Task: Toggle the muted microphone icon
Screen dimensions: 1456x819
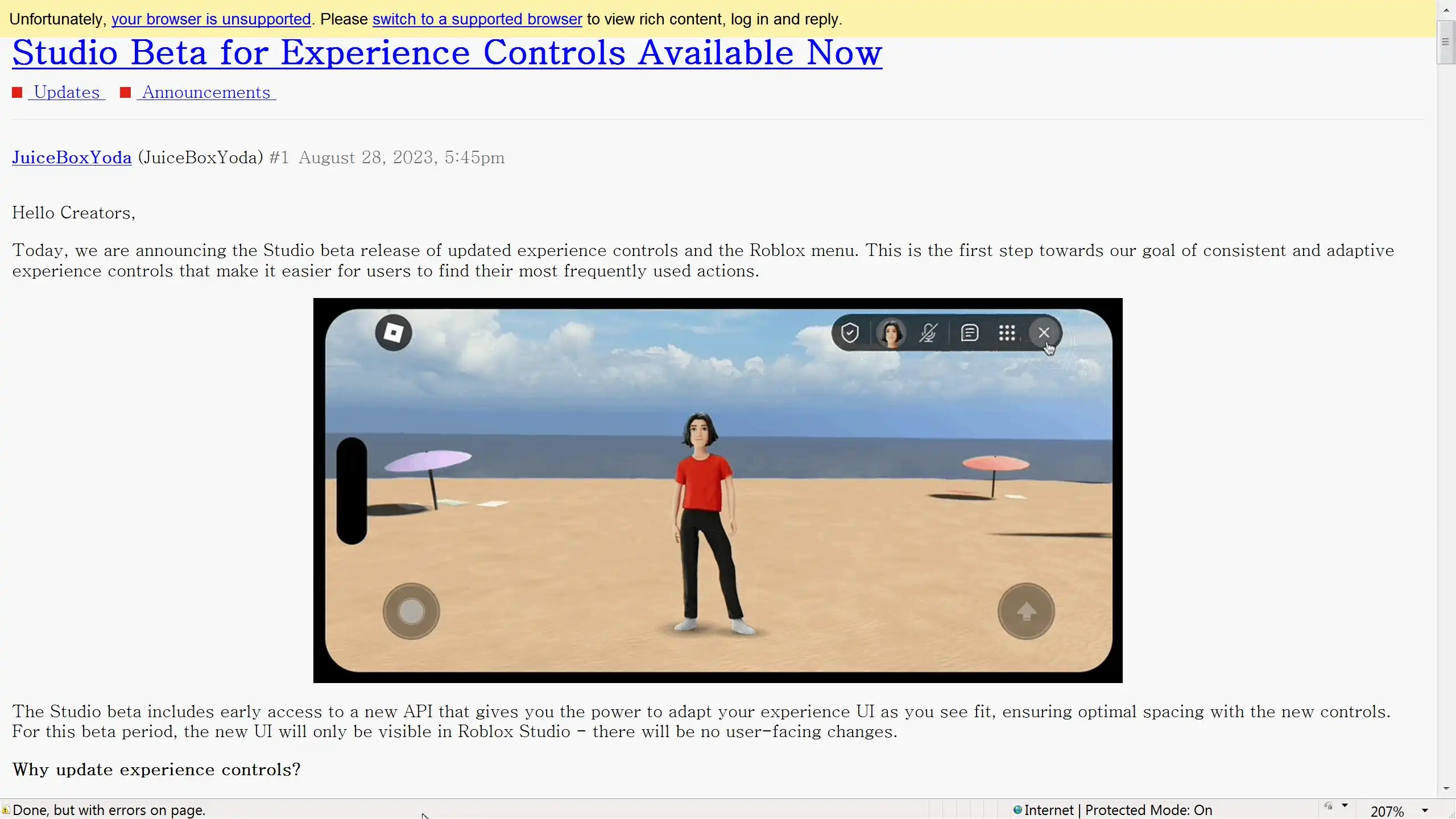Action: tap(928, 333)
